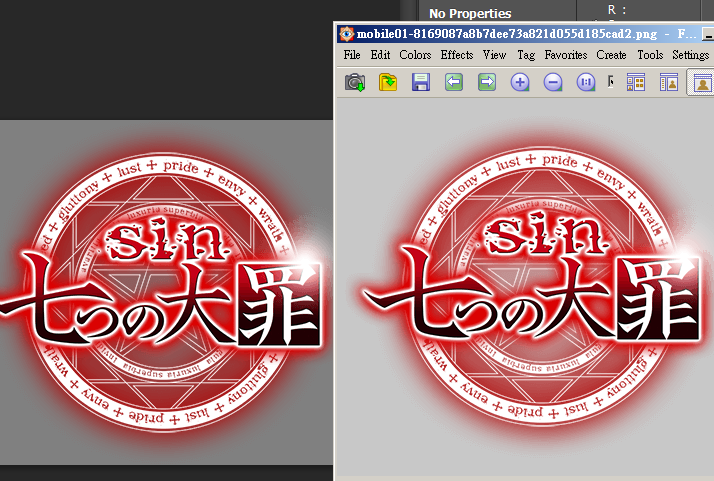Open the Create menu
The image size is (714, 481).
[x=612, y=55]
